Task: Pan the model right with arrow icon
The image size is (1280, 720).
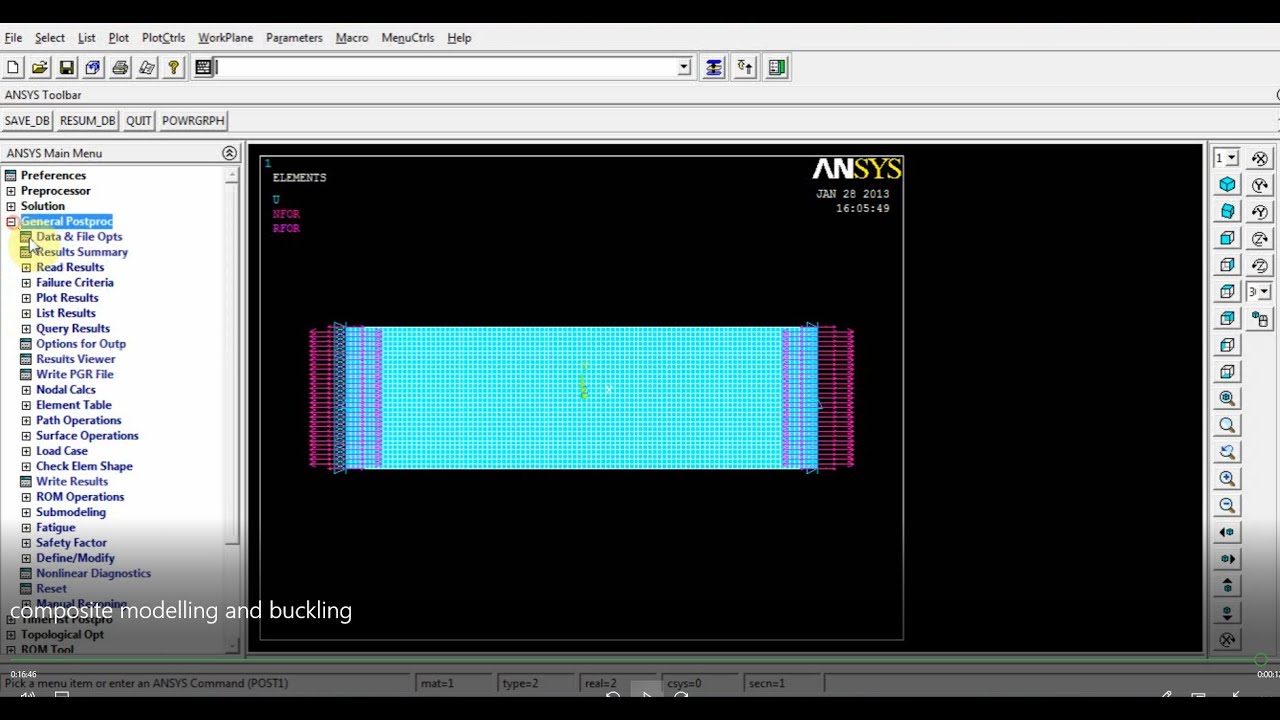Action: [x=1227, y=559]
